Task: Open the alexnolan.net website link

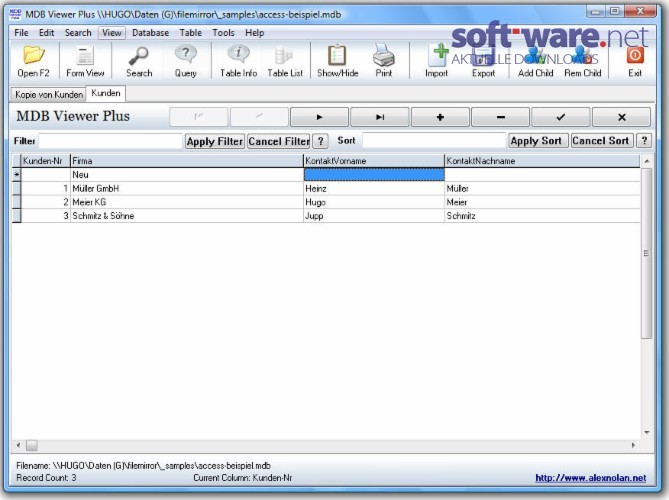Action: (590, 478)
